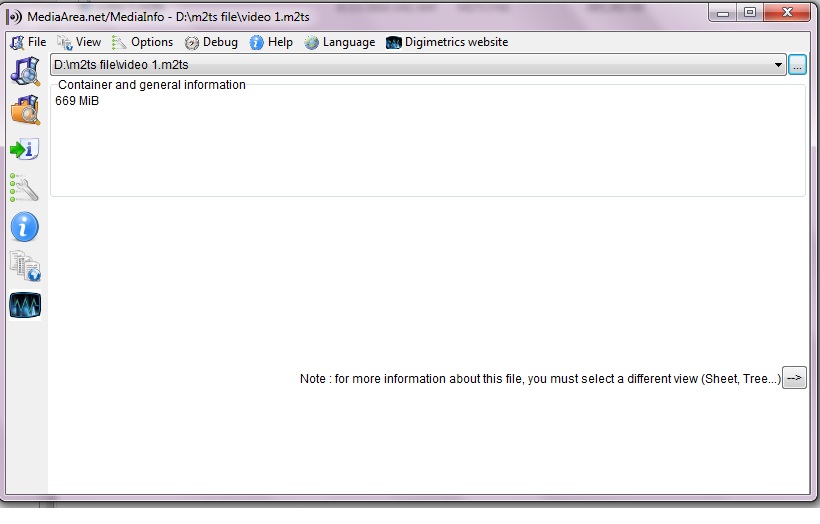Click the MediaInfo title bar application icon

pyautogui.click(x=14, y=17)
